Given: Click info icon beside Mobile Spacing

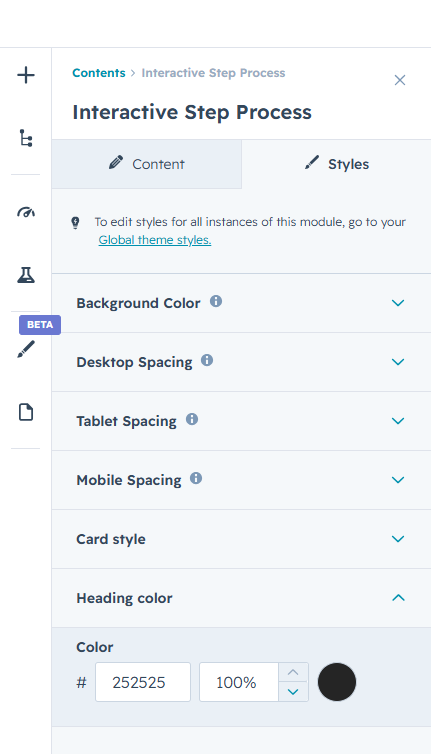Looking at the screenshot, I should tap(196, 478).
